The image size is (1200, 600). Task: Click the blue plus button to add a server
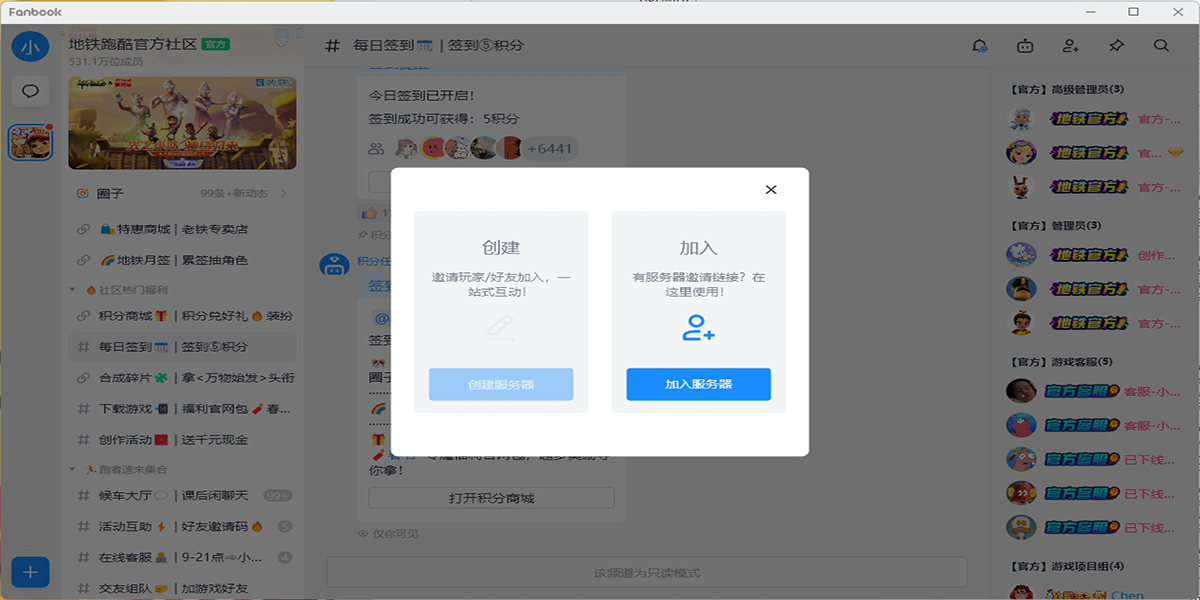30,572
